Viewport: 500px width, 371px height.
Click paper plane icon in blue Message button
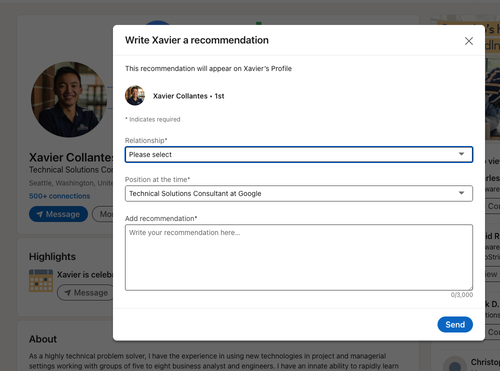pyautogui.click(x=40, y=214)
